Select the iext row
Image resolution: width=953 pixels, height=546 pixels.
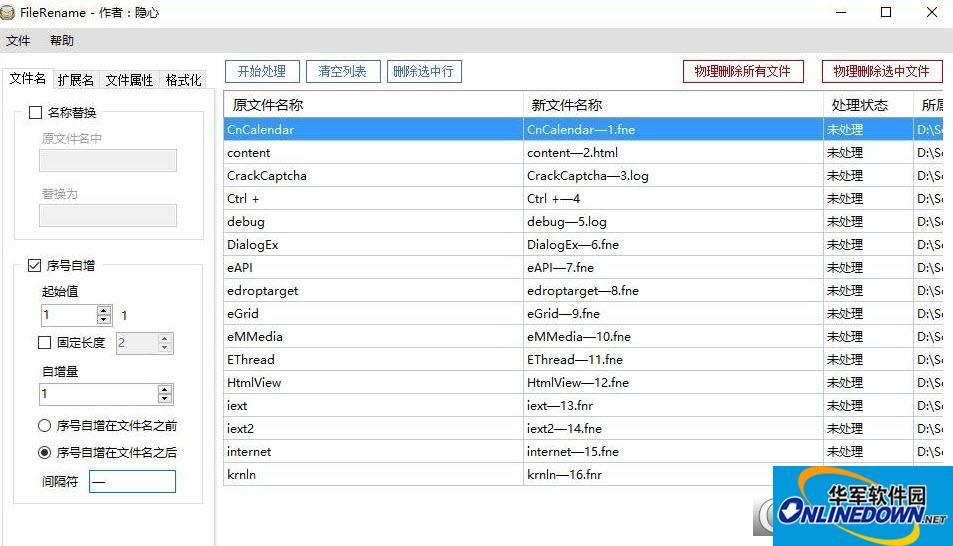tap(583, 406)
